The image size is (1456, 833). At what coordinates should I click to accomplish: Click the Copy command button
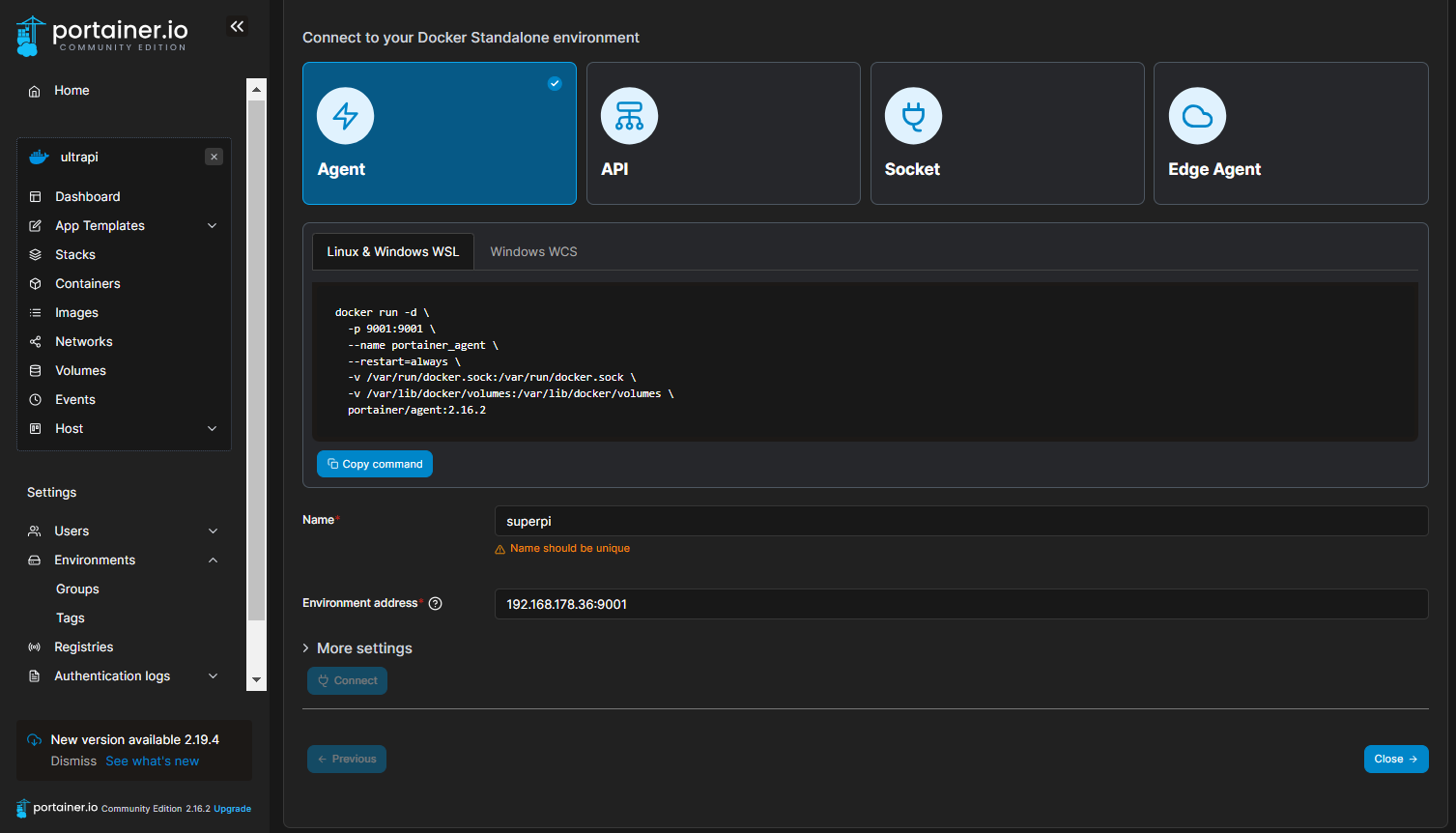click(374, 464)
